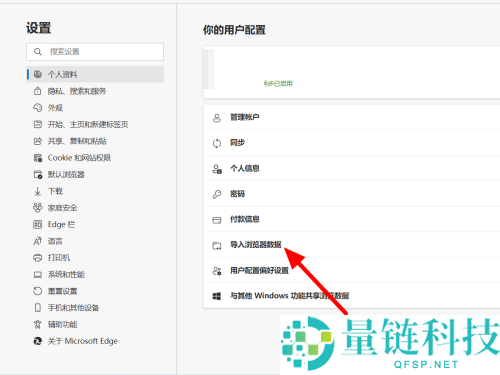
Task: Click 导入浏览器数据 import icon
Action: 217,246
